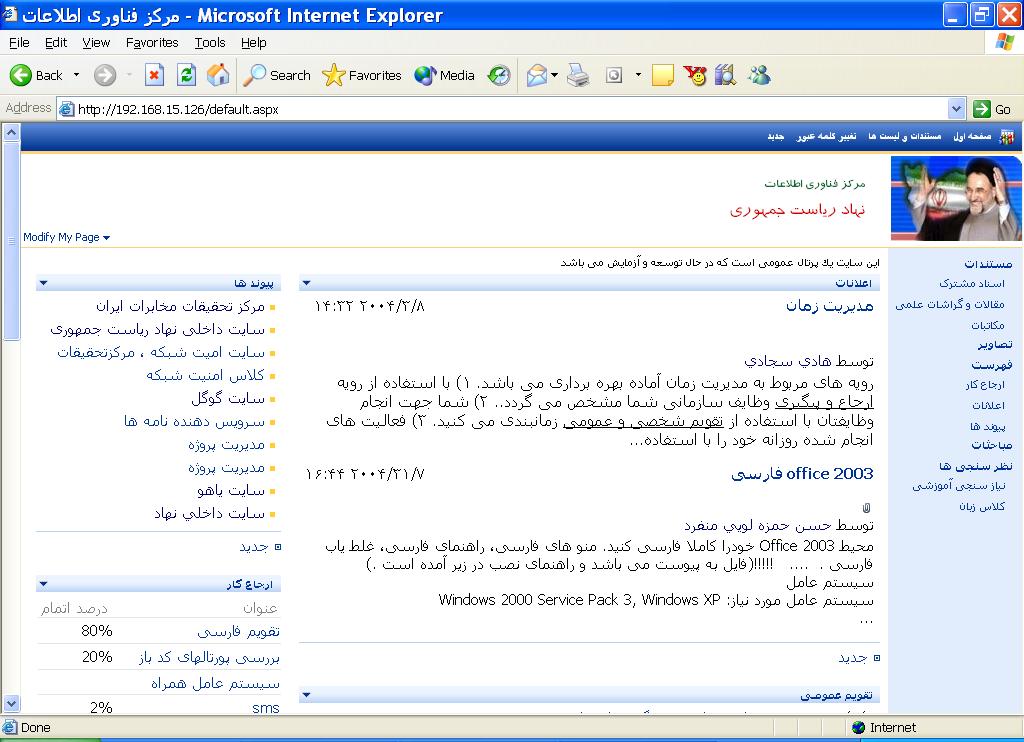Click the 20% completion value
The width and height of the screenshot is (1024, 742).
tap(97, 656)
